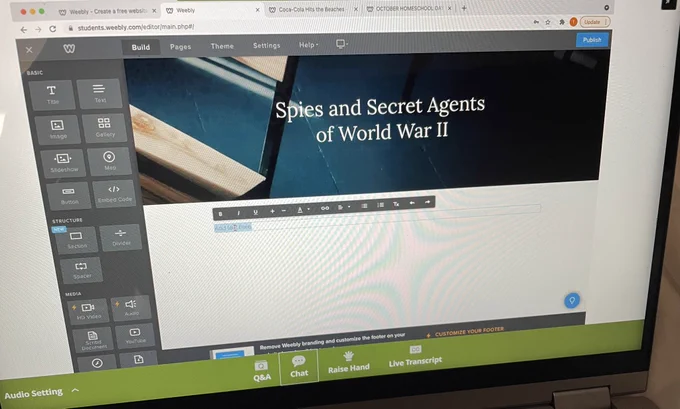Go forward in browser history
Screen dimensions: 680x409
[38, 29]
